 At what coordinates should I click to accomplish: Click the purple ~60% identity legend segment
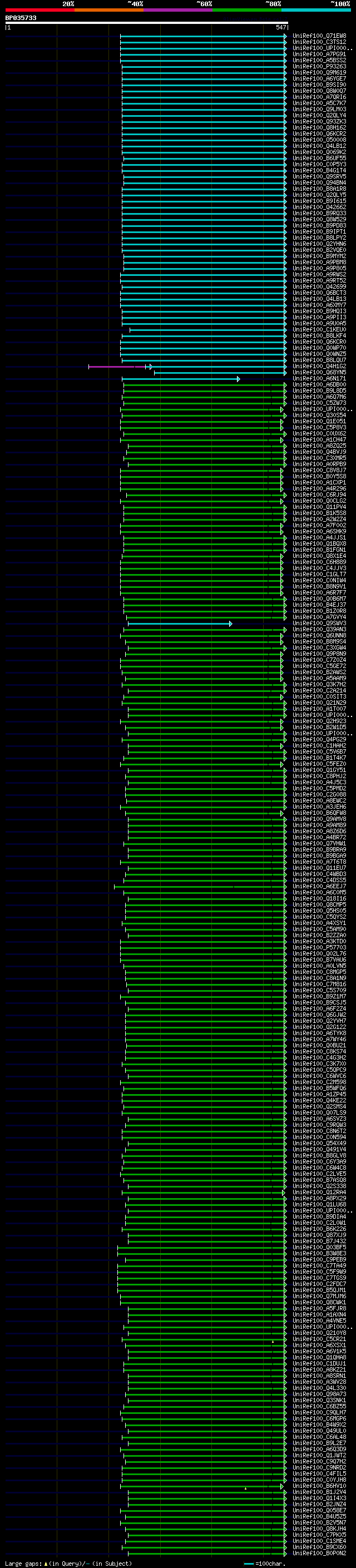[177, 10]
